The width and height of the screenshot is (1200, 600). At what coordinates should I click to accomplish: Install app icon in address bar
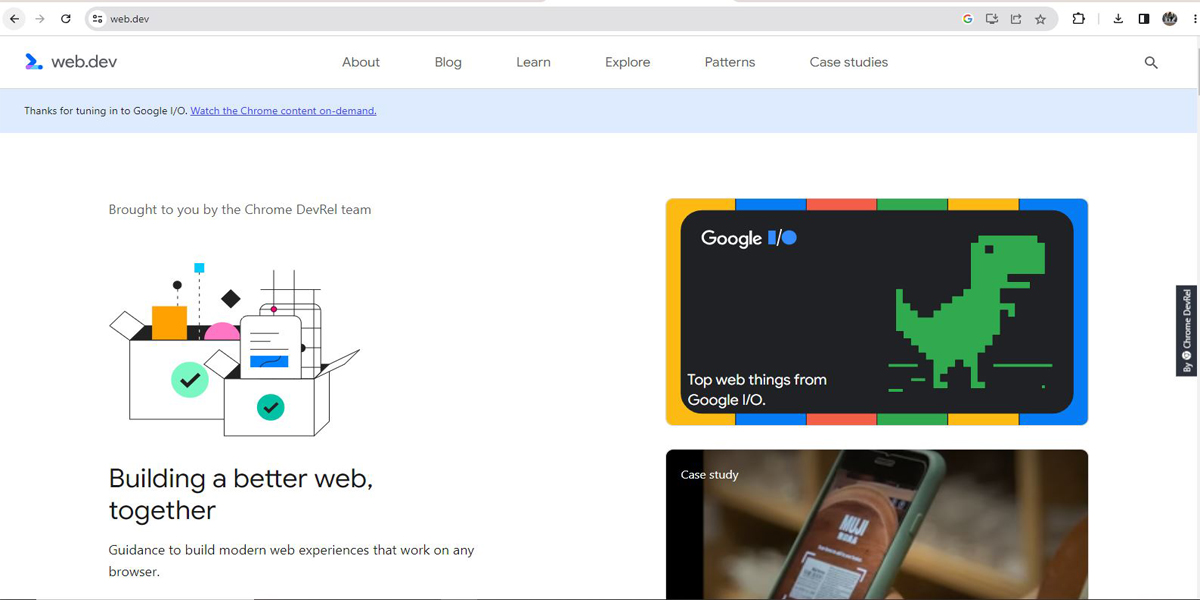coord(992,19)
